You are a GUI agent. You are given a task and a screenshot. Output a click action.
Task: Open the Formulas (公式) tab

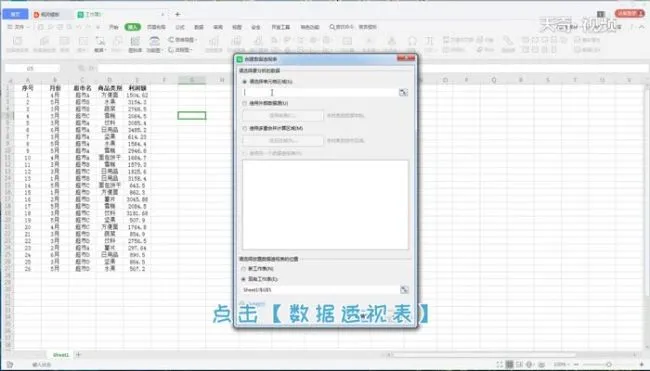coord(180,27)
